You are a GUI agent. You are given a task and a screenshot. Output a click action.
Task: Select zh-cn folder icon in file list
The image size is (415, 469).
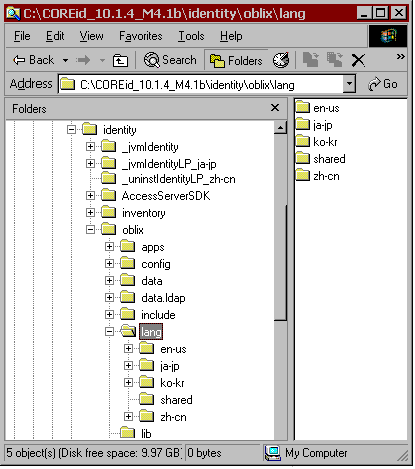click(x=303, y=175)
